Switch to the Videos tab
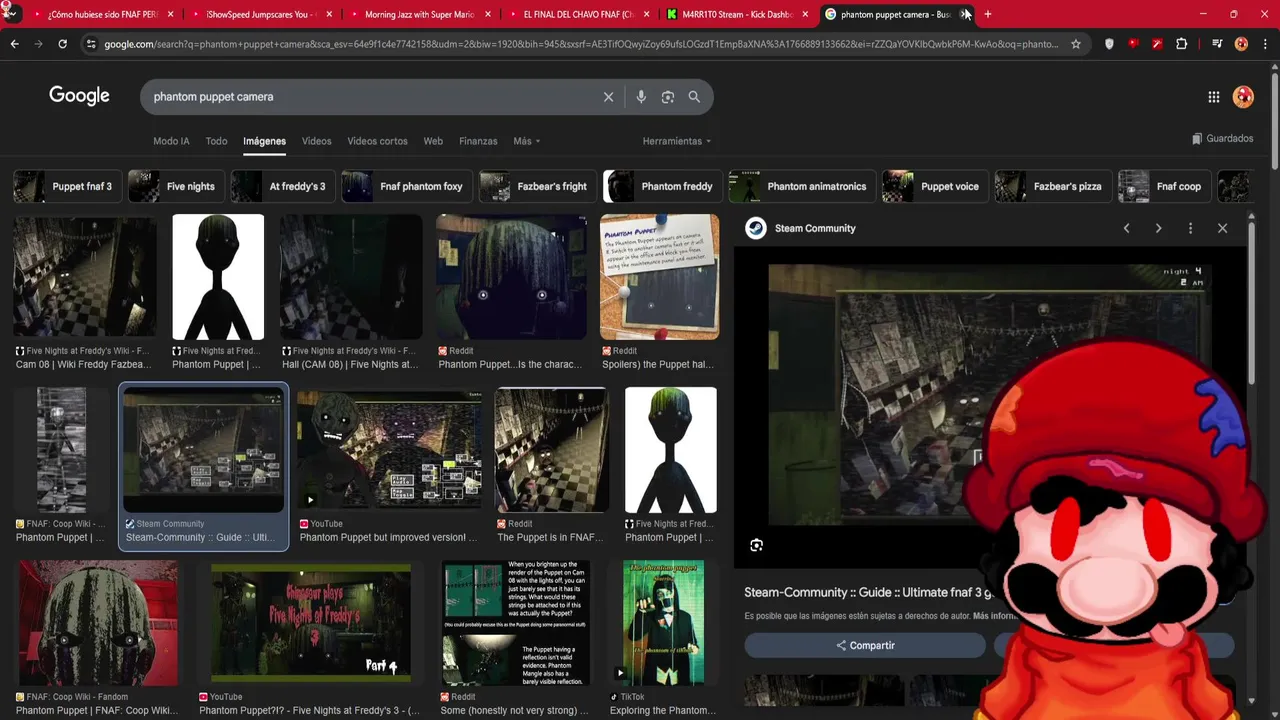The image size is (1280, 720). click(x=316, y=141)
